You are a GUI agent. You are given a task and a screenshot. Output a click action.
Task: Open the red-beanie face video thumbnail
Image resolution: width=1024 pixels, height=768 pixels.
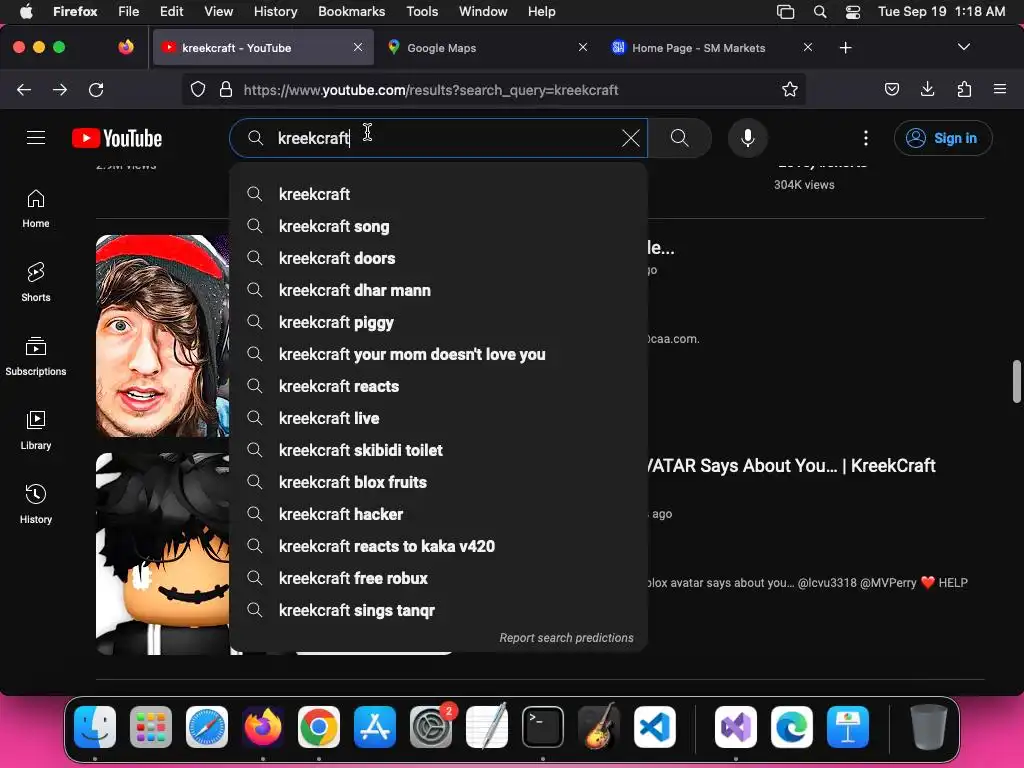pos(163,336)
